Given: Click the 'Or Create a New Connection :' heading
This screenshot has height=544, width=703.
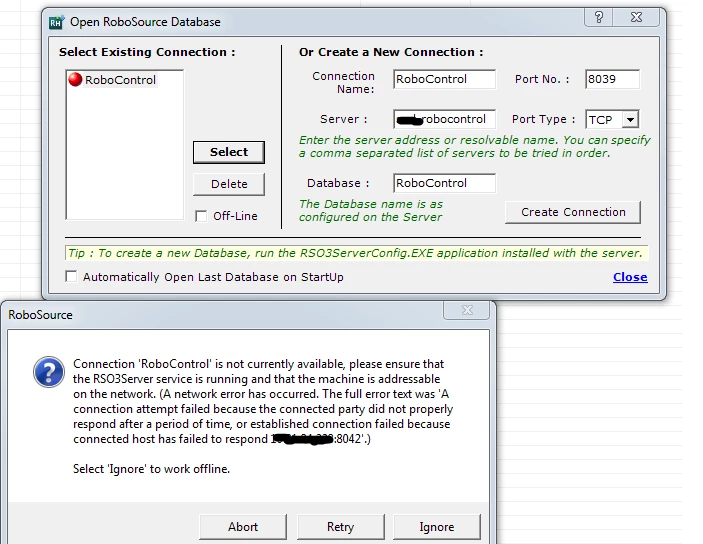Looking at the screenshot, I should (391, 52).
